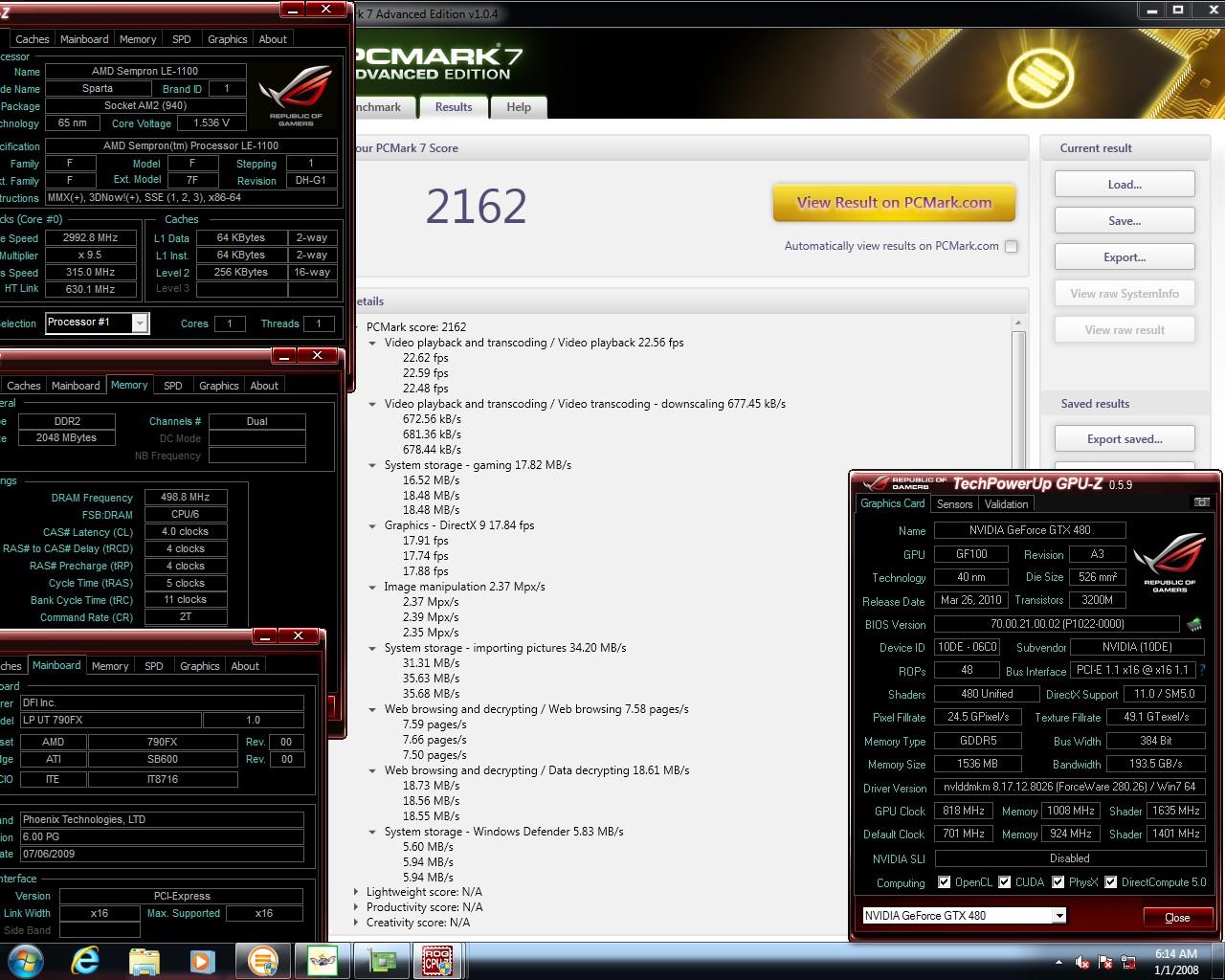1225x980 pixels.
Task: Collapse System storage Windows Defender node
Action: [372, 832]
